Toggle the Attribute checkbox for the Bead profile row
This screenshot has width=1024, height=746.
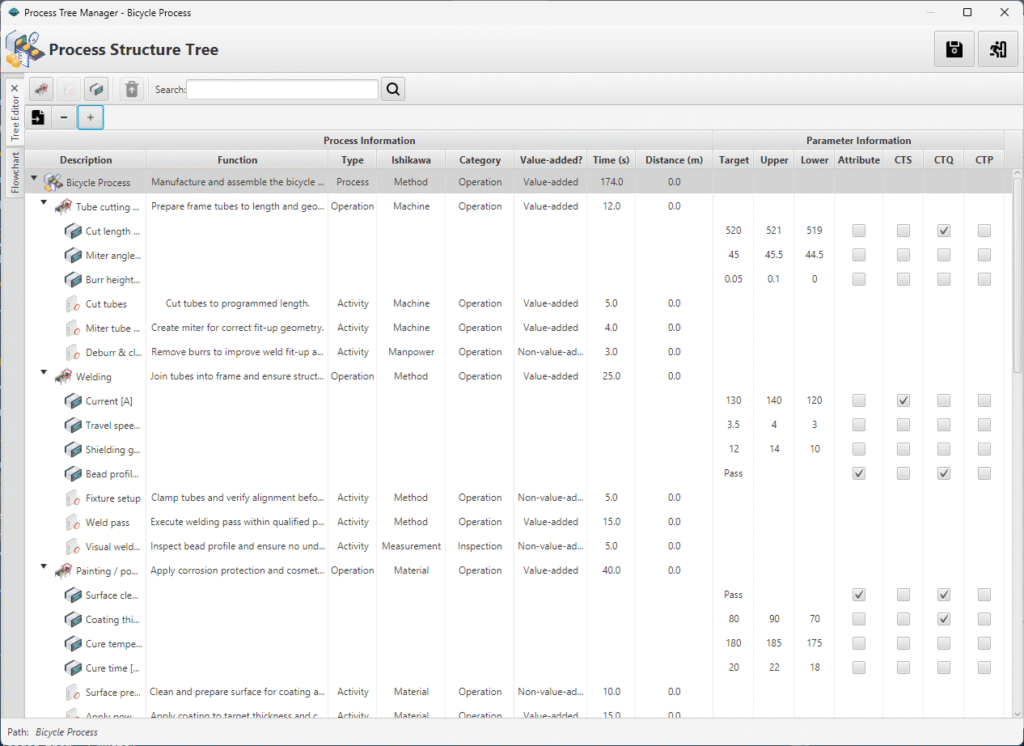[x=858, y=473]
